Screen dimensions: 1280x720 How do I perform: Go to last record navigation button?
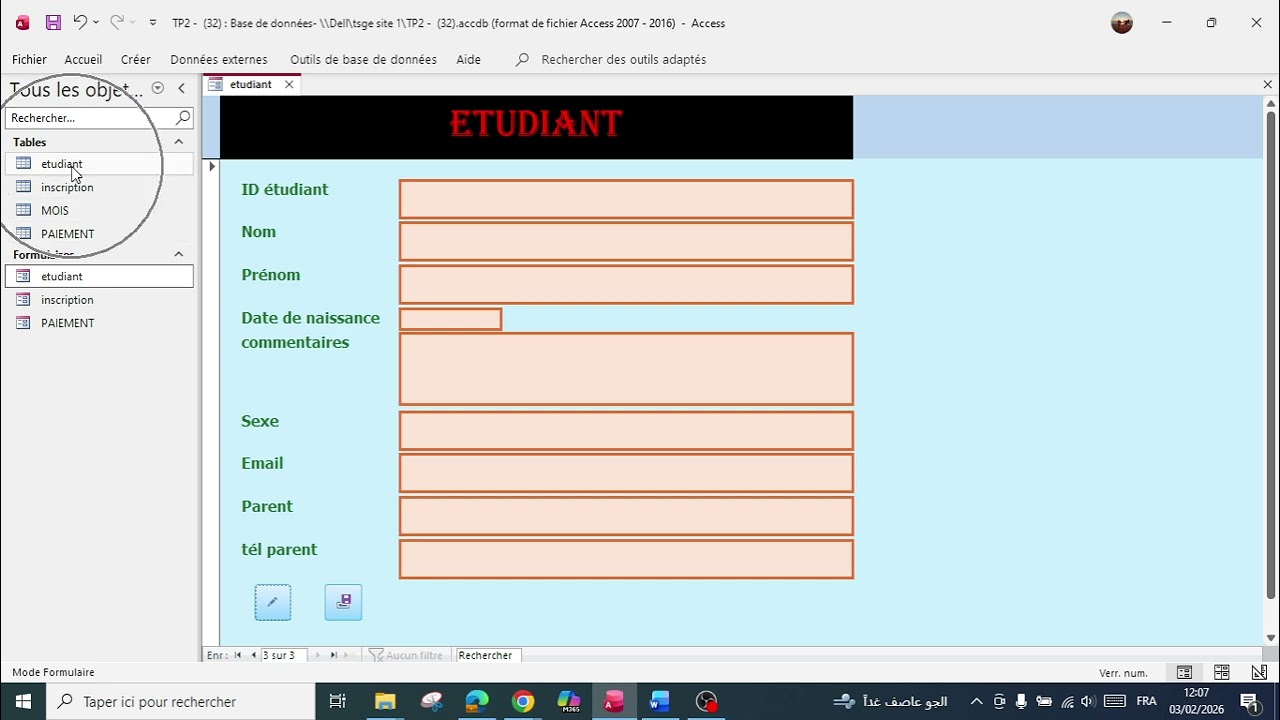(333, 655)
